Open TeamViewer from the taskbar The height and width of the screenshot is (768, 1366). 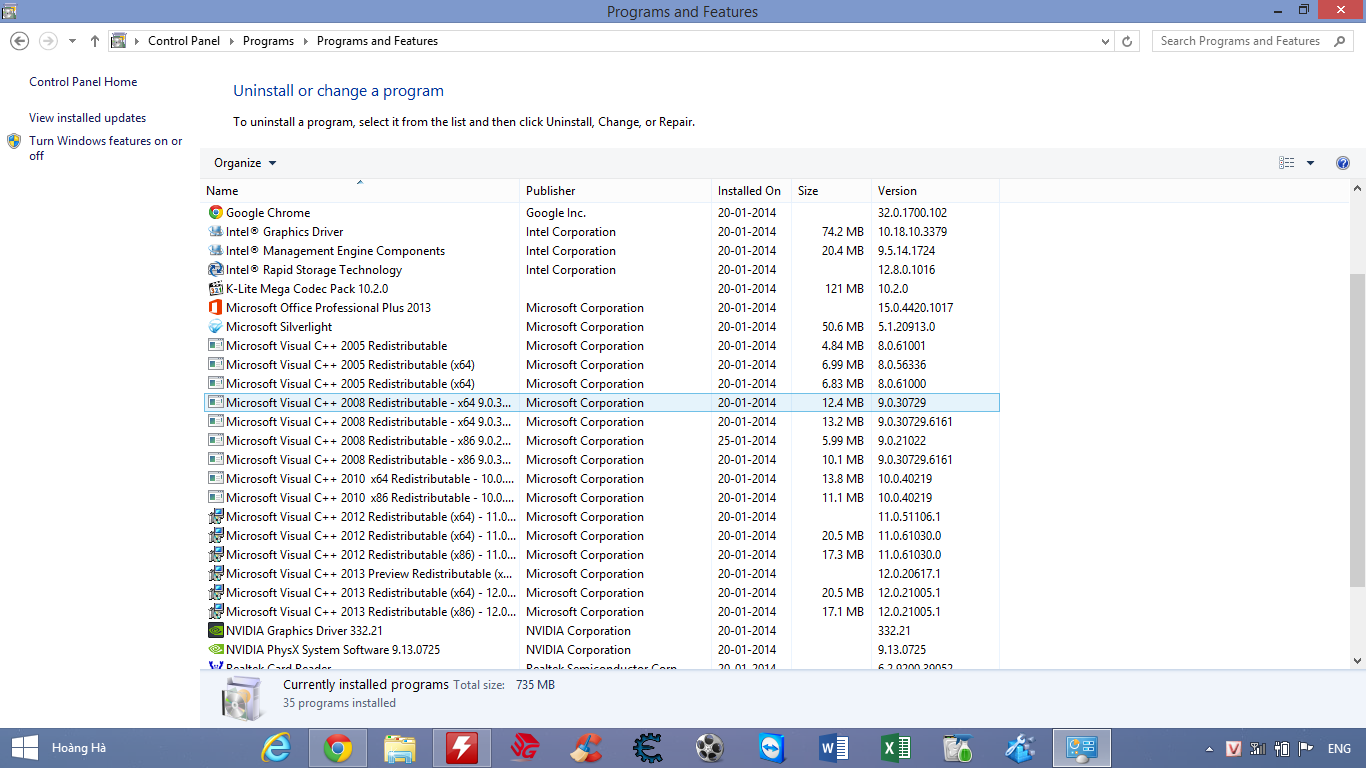(x=772, y=748)
